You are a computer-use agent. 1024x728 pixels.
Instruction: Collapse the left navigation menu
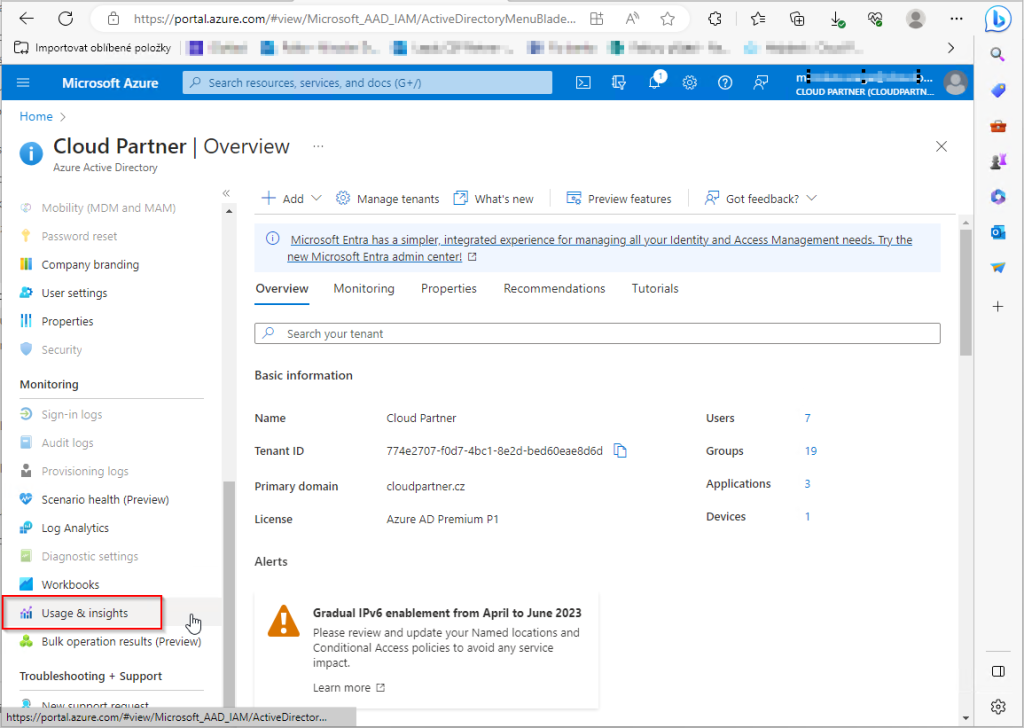[226, 193]
